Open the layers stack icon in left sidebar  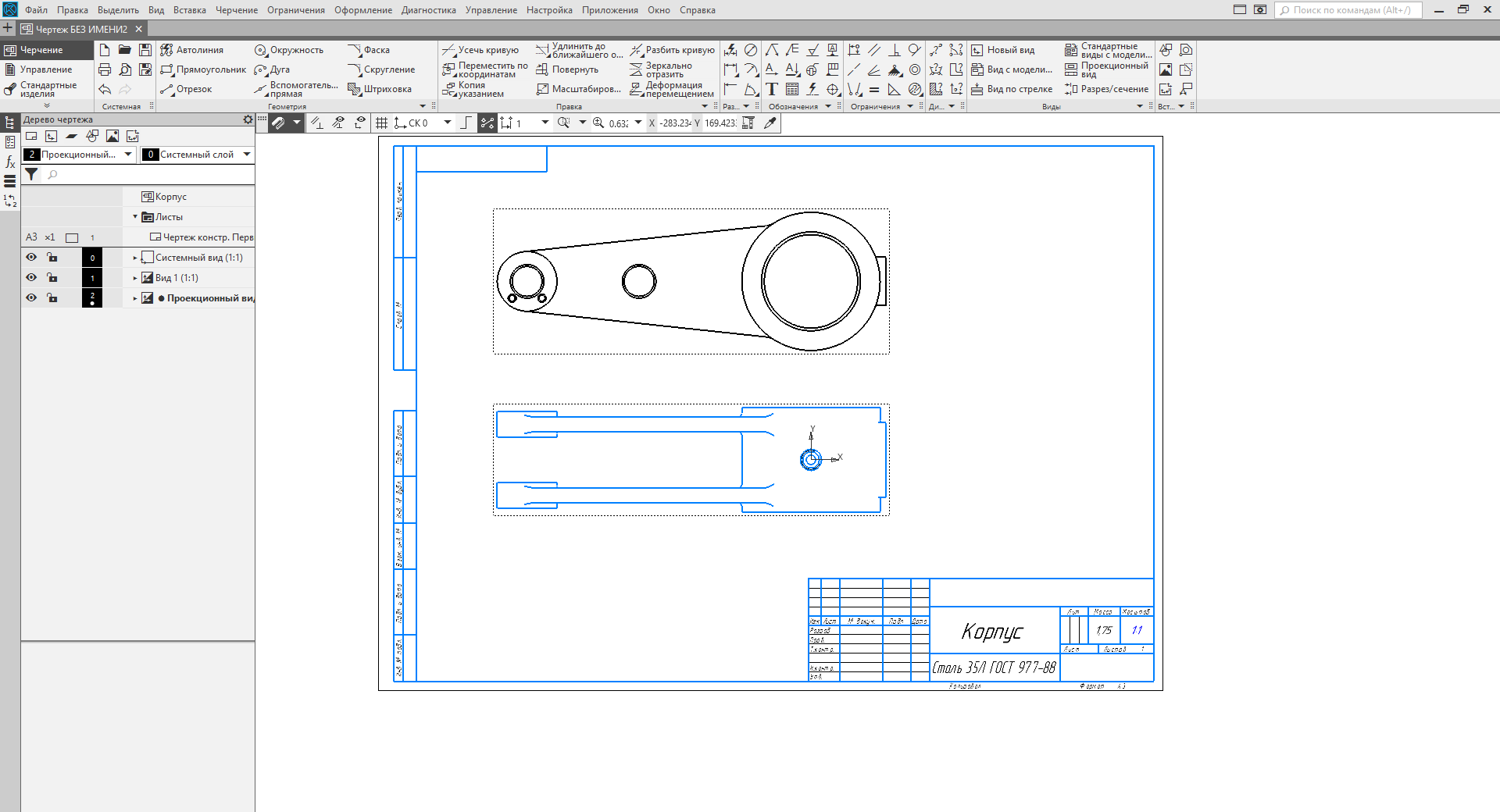tap(10, 181)
